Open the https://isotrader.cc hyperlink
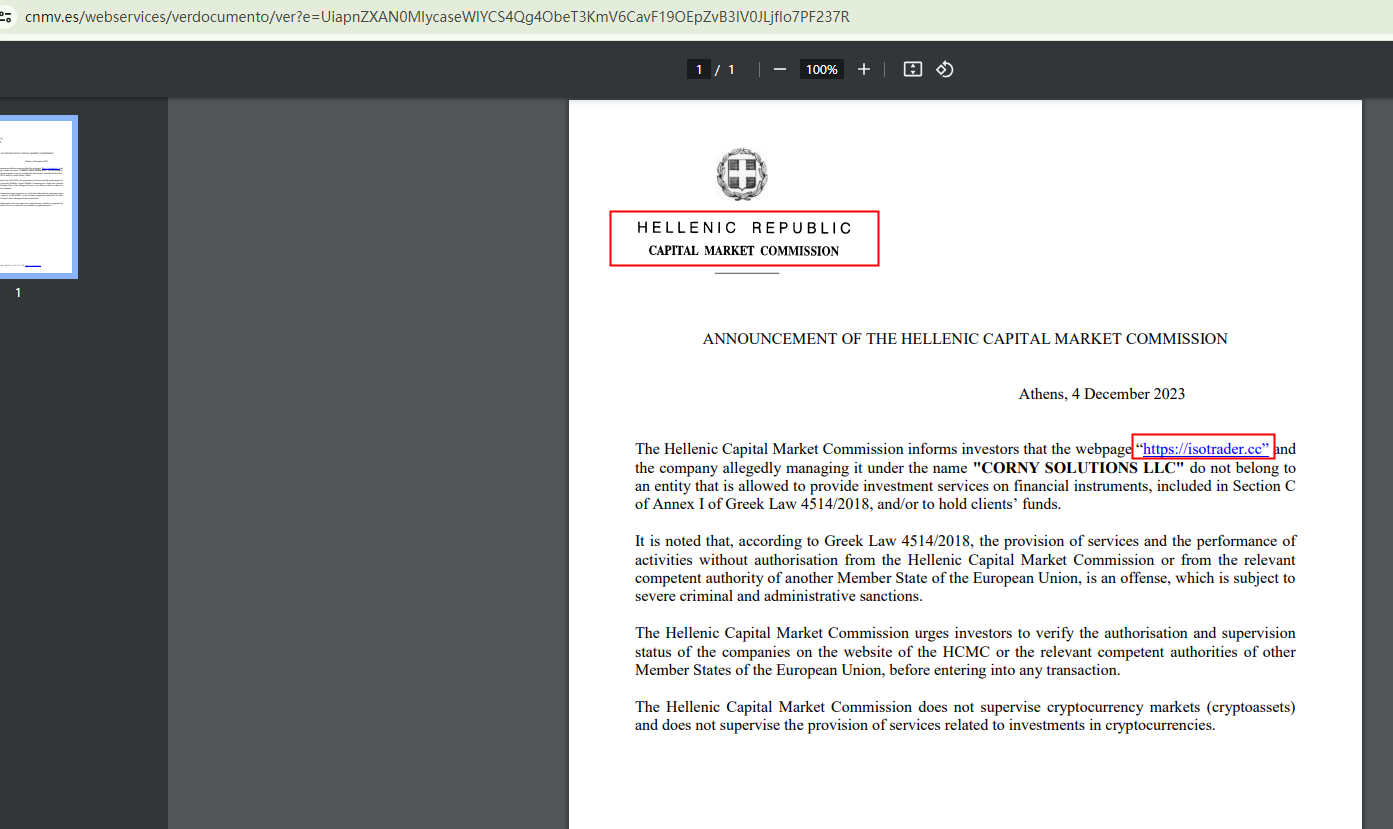 pyautogui.click(x=1202, y=448)
